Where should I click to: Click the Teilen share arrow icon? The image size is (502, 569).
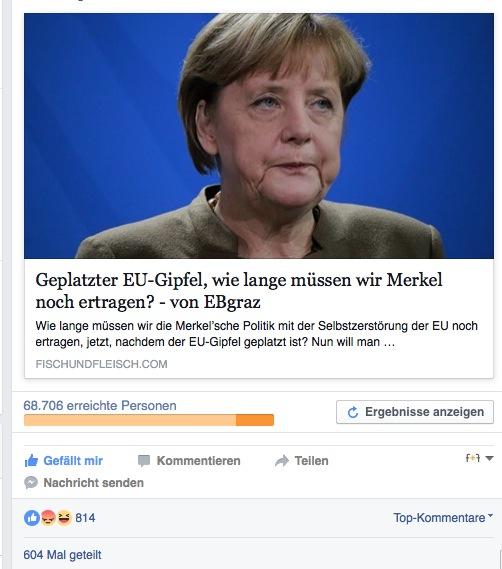282,461
